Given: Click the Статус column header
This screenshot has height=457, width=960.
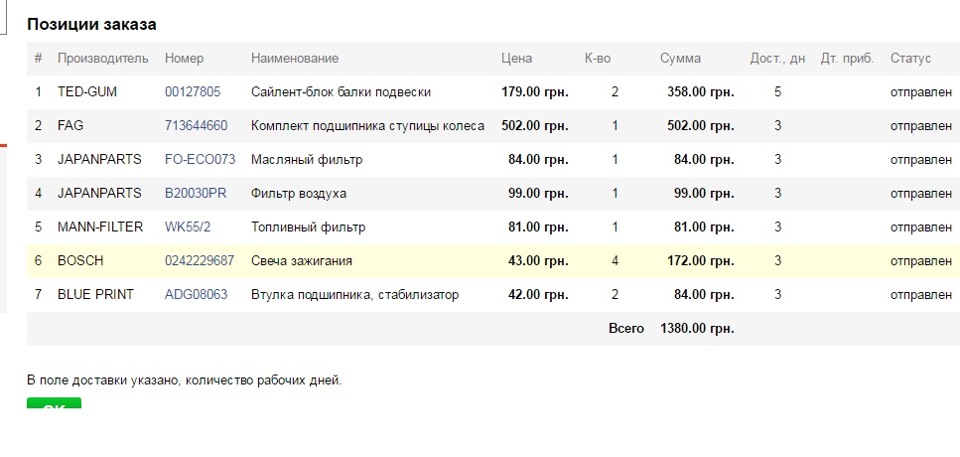Looking at the screenshot, I should (910, 58).
